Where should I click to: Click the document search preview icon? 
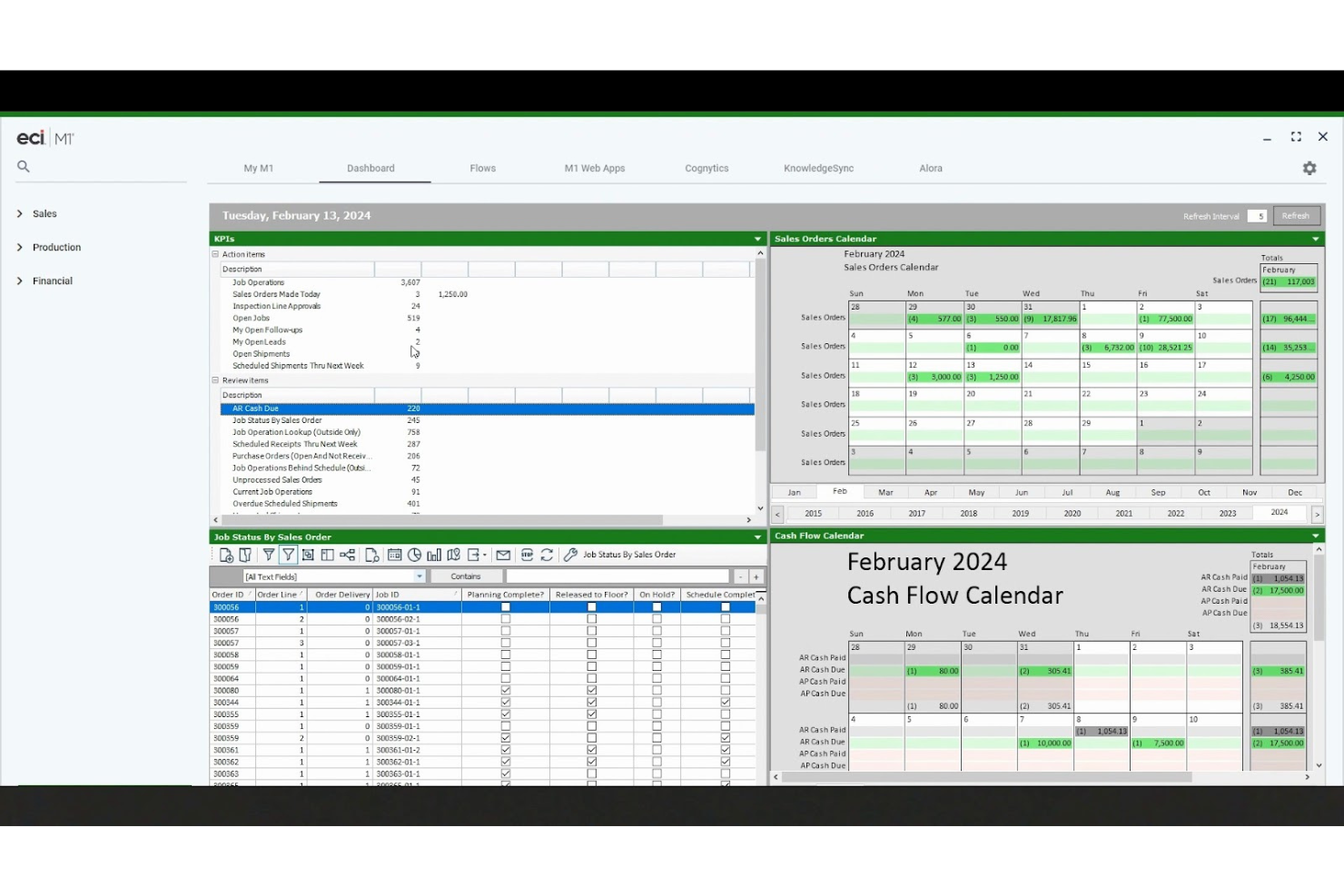[371, 555]
